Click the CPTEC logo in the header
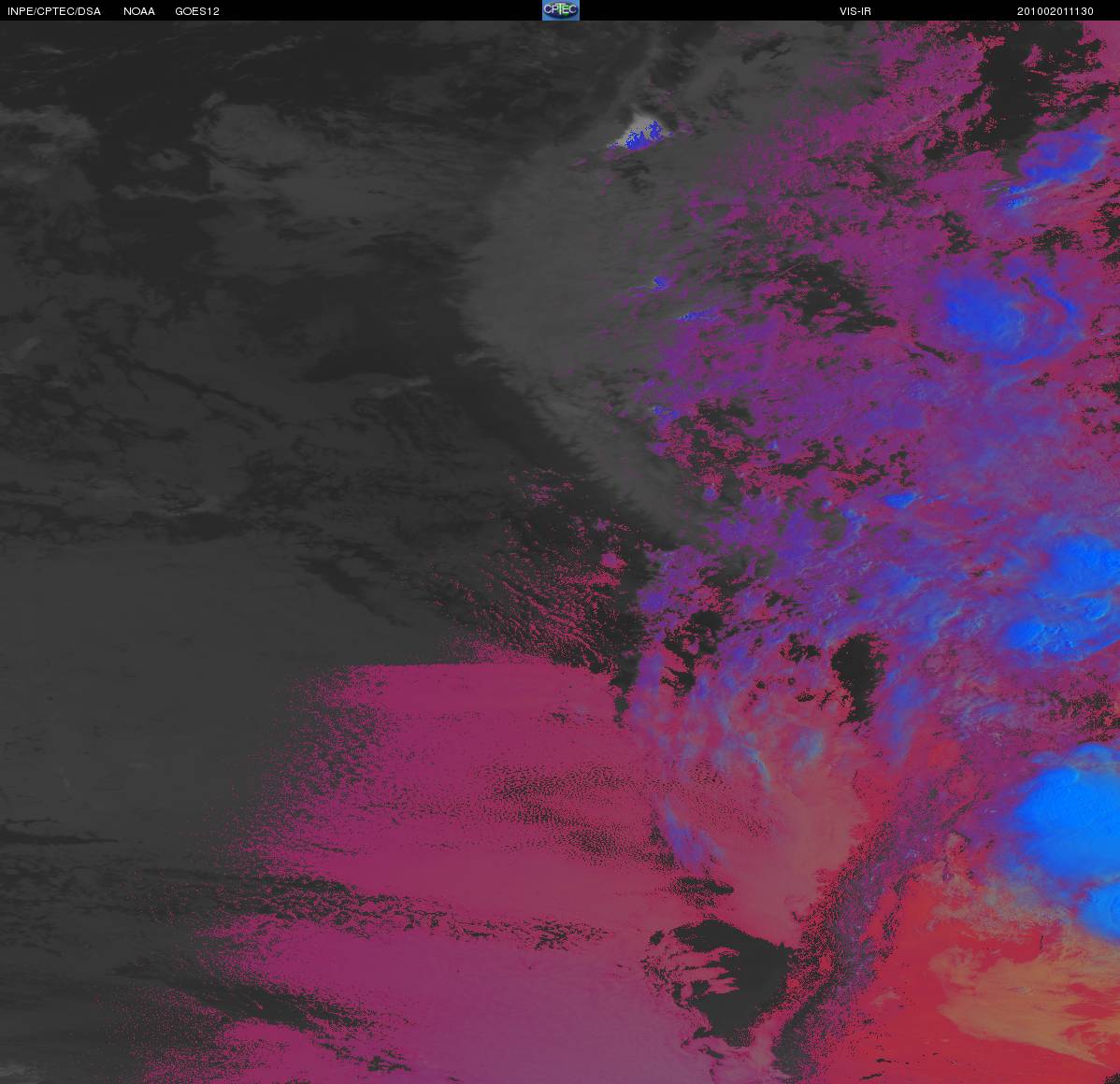 tap(561, 10)
